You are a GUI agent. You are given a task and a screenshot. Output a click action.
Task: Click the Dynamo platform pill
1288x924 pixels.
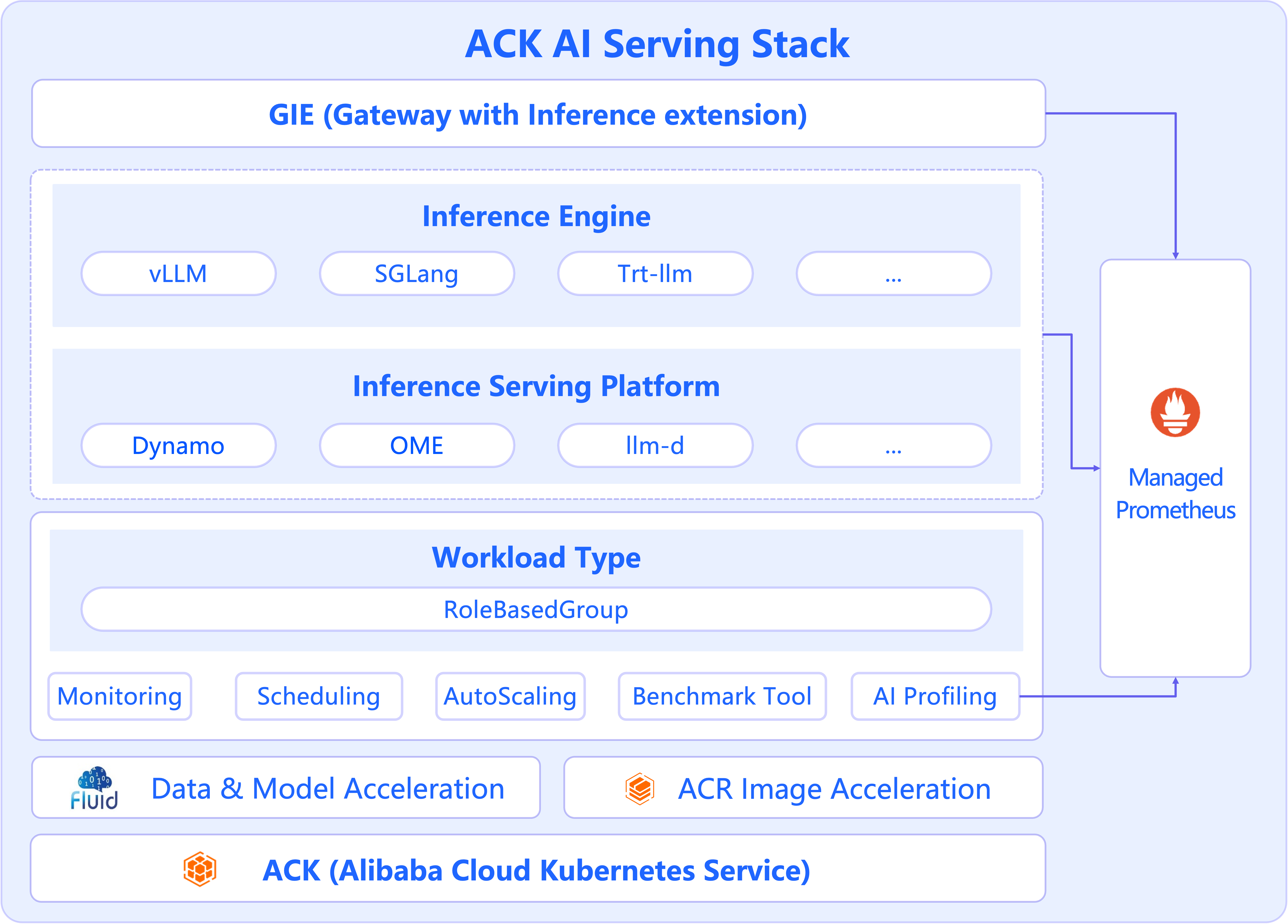pos(178,446)
